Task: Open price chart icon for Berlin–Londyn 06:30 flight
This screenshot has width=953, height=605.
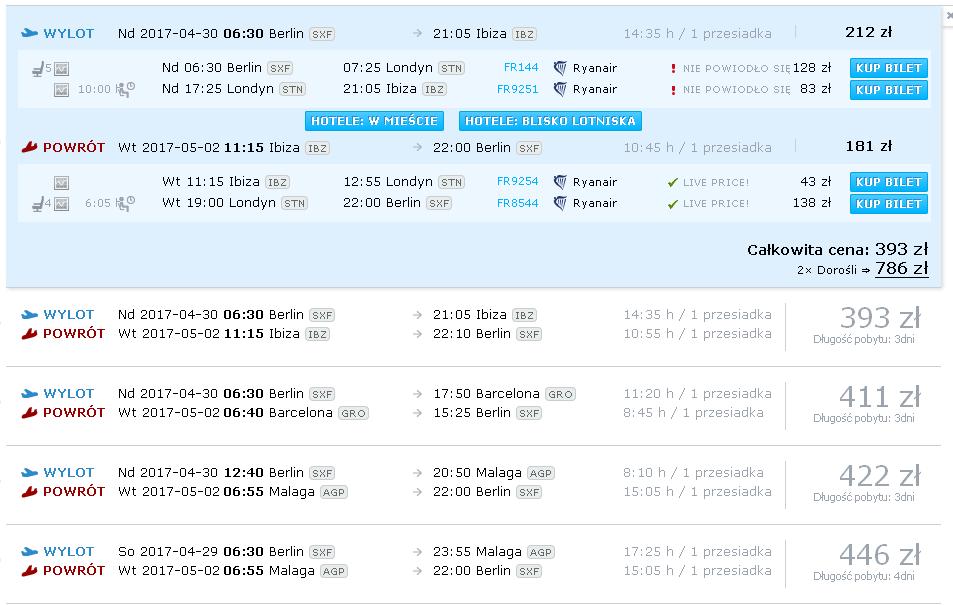Action: coord(61,69)
